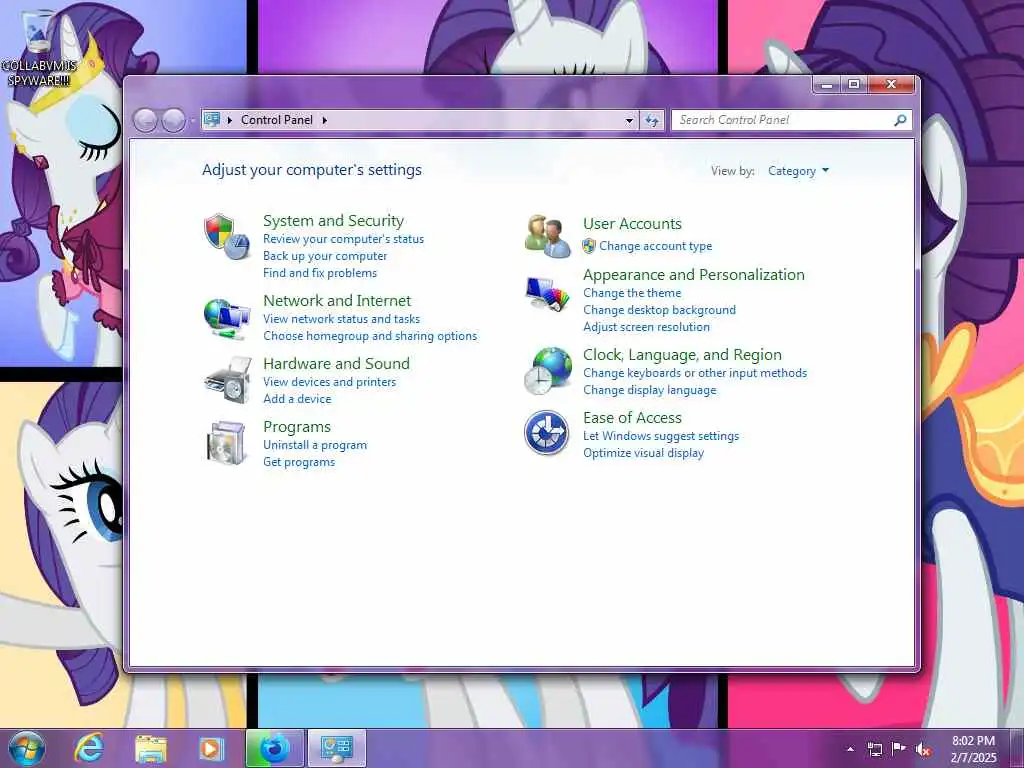Click Change desktop background

click(660, 310)
